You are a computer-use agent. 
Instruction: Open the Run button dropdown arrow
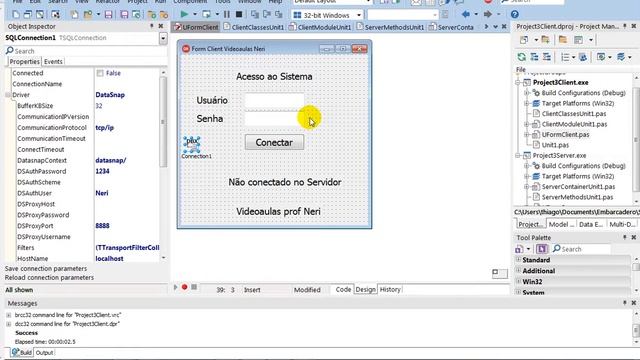195,15
